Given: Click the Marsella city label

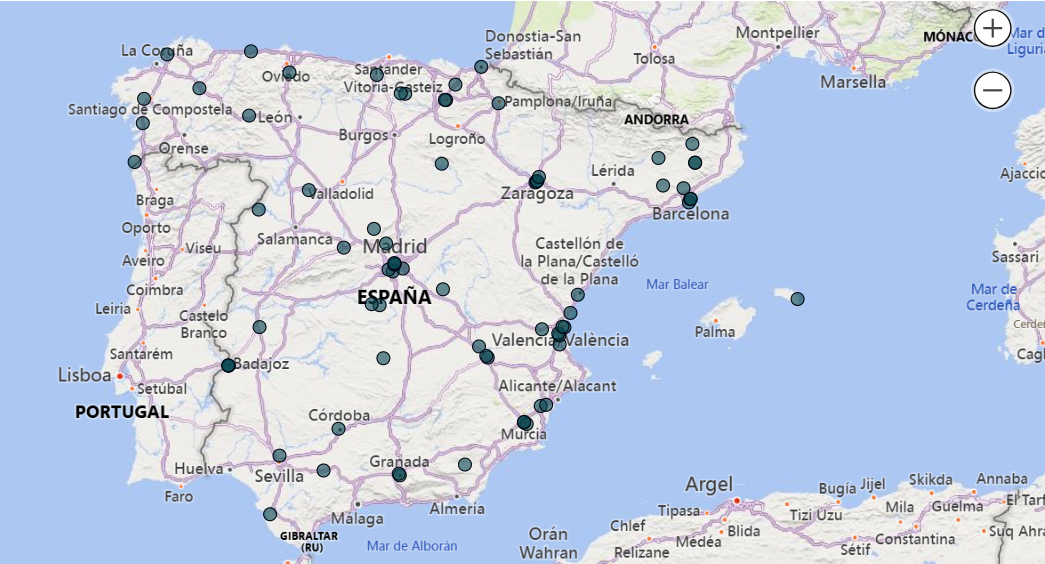Looking at the screenshot, I should [x=853, y=82].
